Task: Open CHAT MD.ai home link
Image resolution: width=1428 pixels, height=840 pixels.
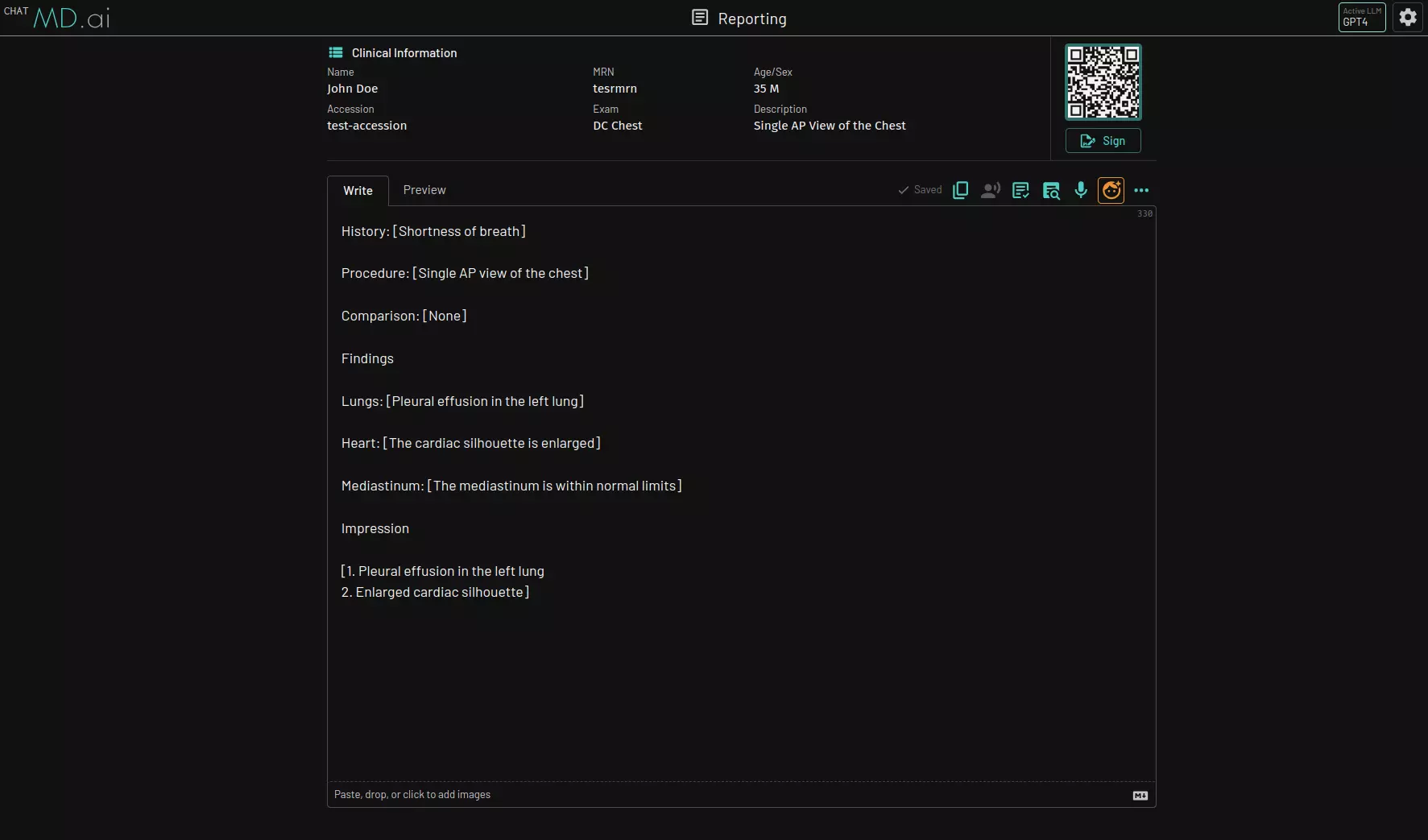Action: coord(60,17)
